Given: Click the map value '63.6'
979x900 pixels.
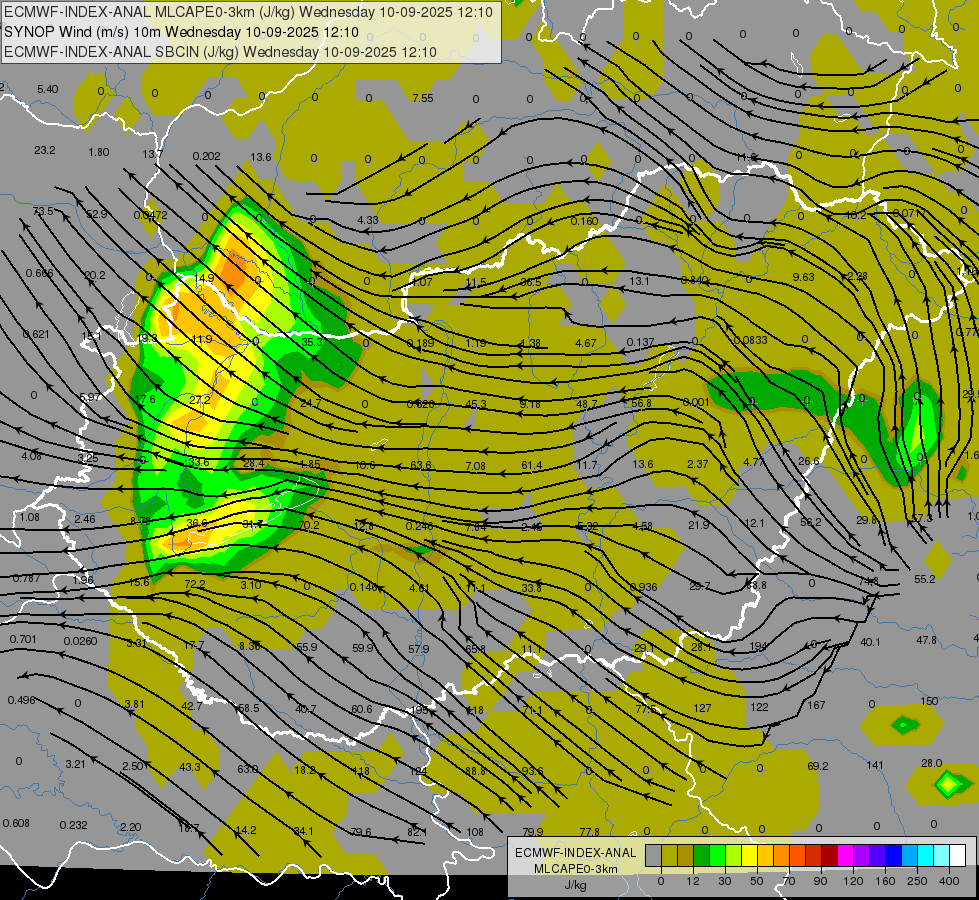Looking at the screenshot, I should coord(421,465).
